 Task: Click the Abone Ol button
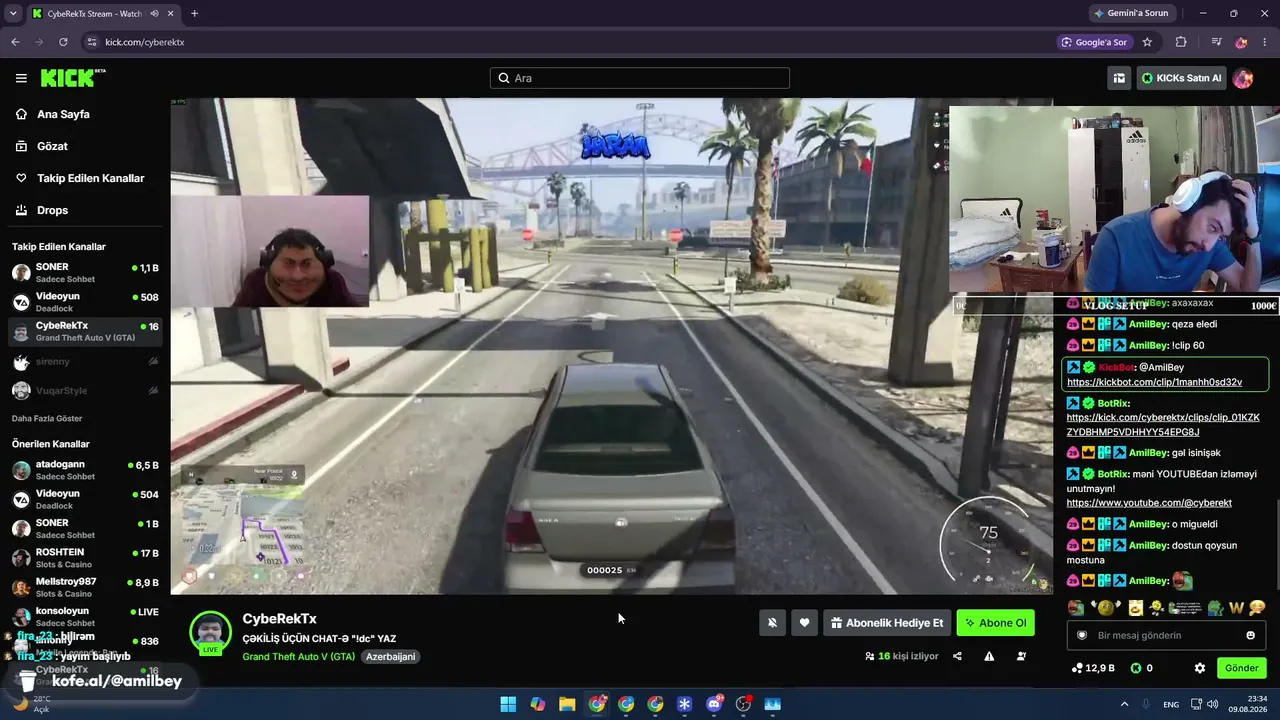pyautogui.click(x=995, y=623)
